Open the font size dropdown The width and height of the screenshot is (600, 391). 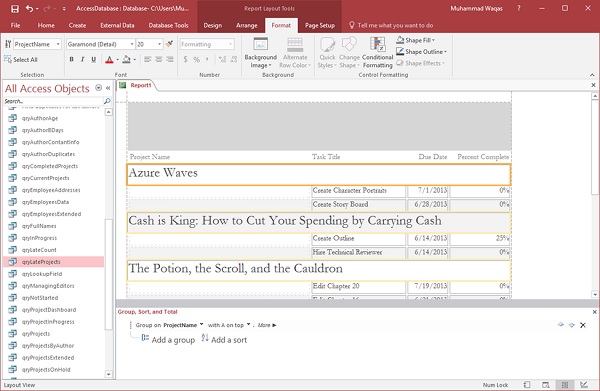click(x=160, y=44)
